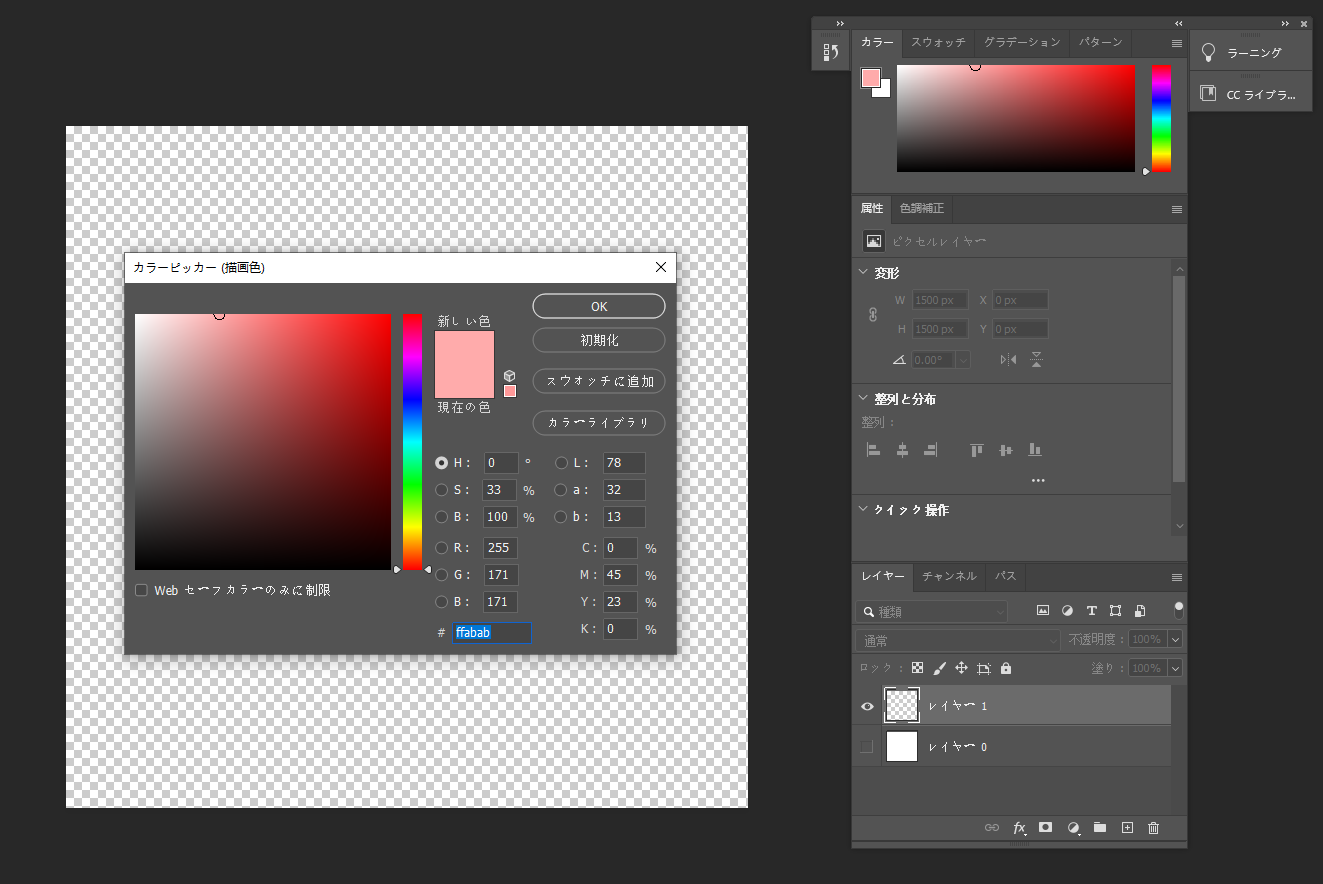Create new fill or adjustment layer icon

point(1074,828)
